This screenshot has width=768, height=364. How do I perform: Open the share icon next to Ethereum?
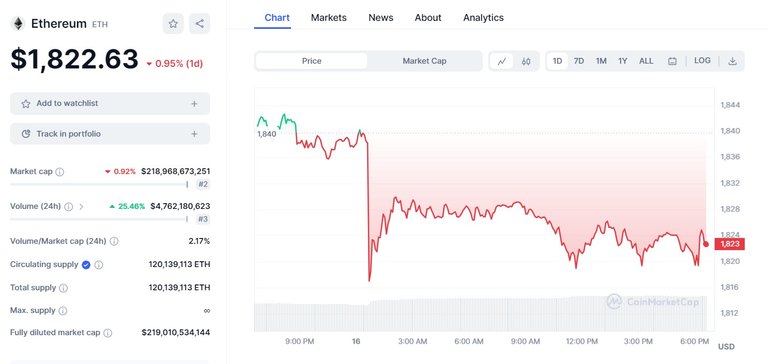click(199, 24)
